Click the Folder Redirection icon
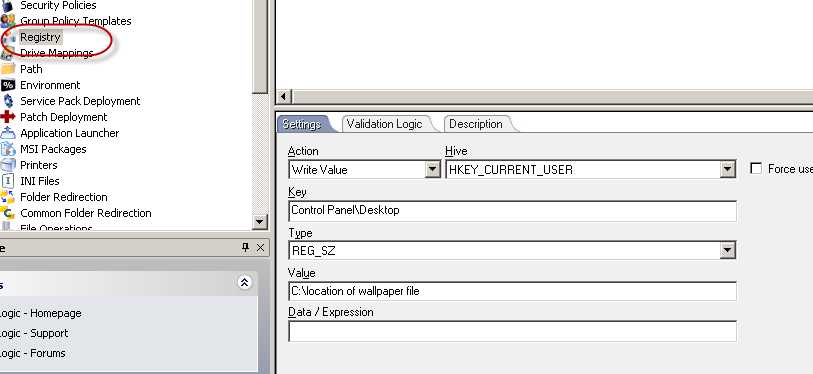813x374 pixels. pyautogui.click(x=7, y=197)
